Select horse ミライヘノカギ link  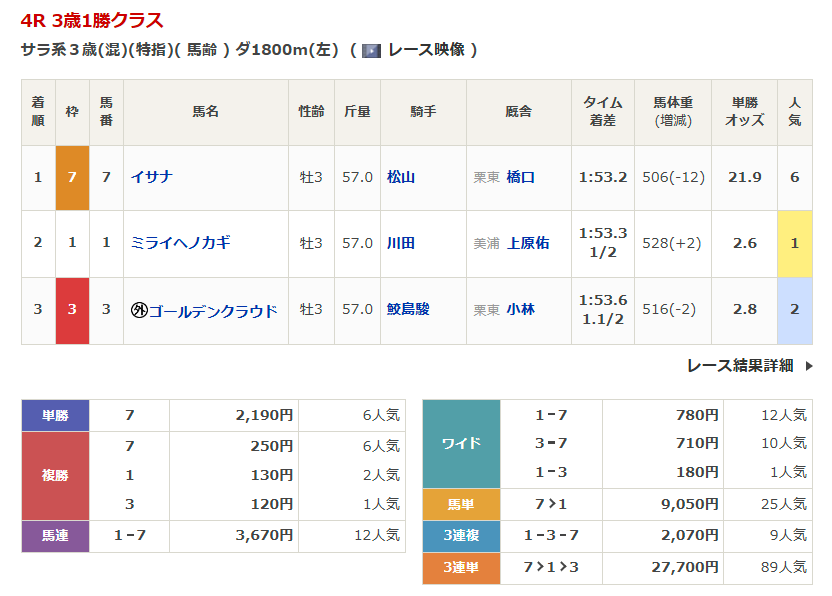[x=180, y=243]
